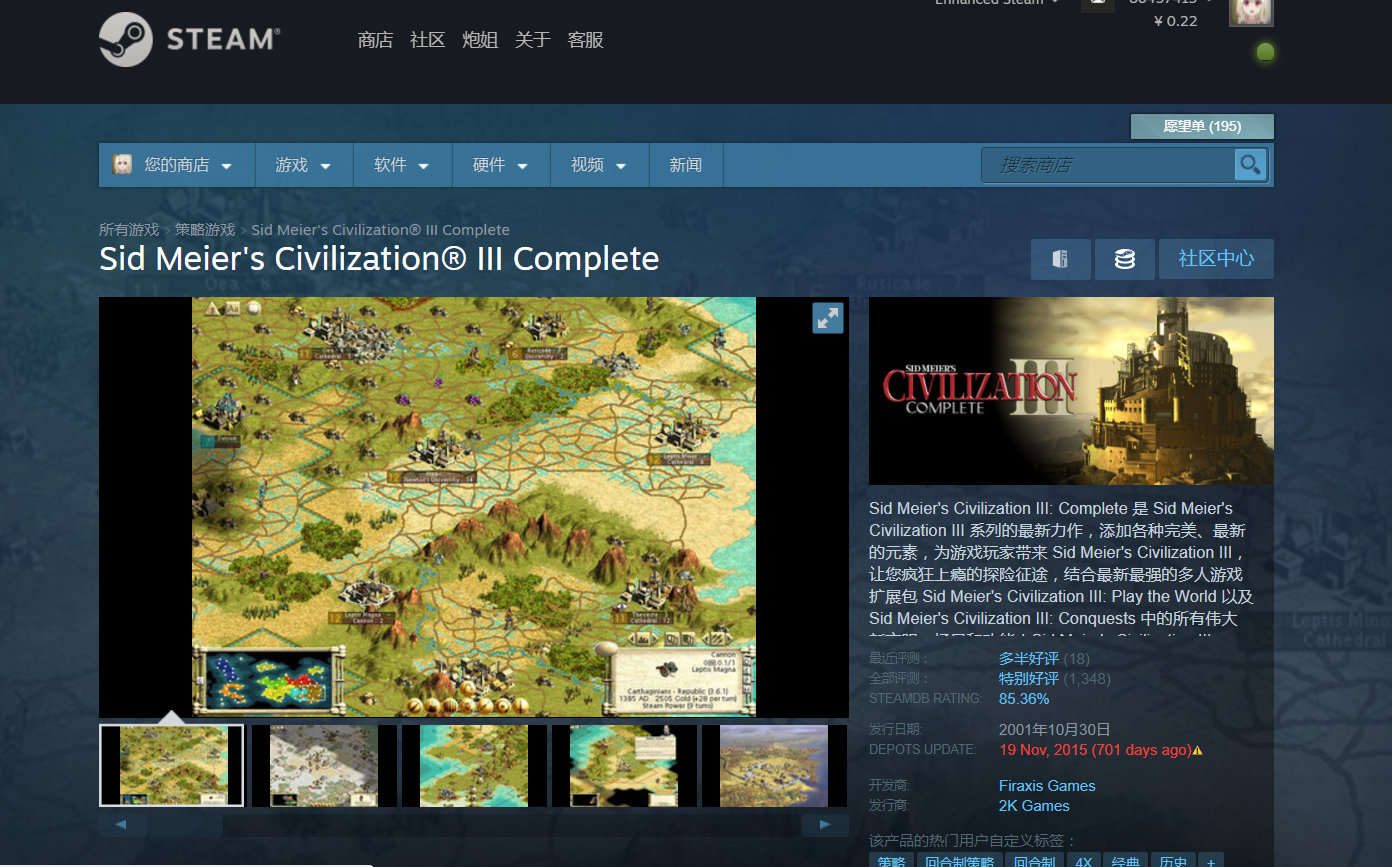
Task: Open the 特别好评 all reviews link
Action: 1028,678
